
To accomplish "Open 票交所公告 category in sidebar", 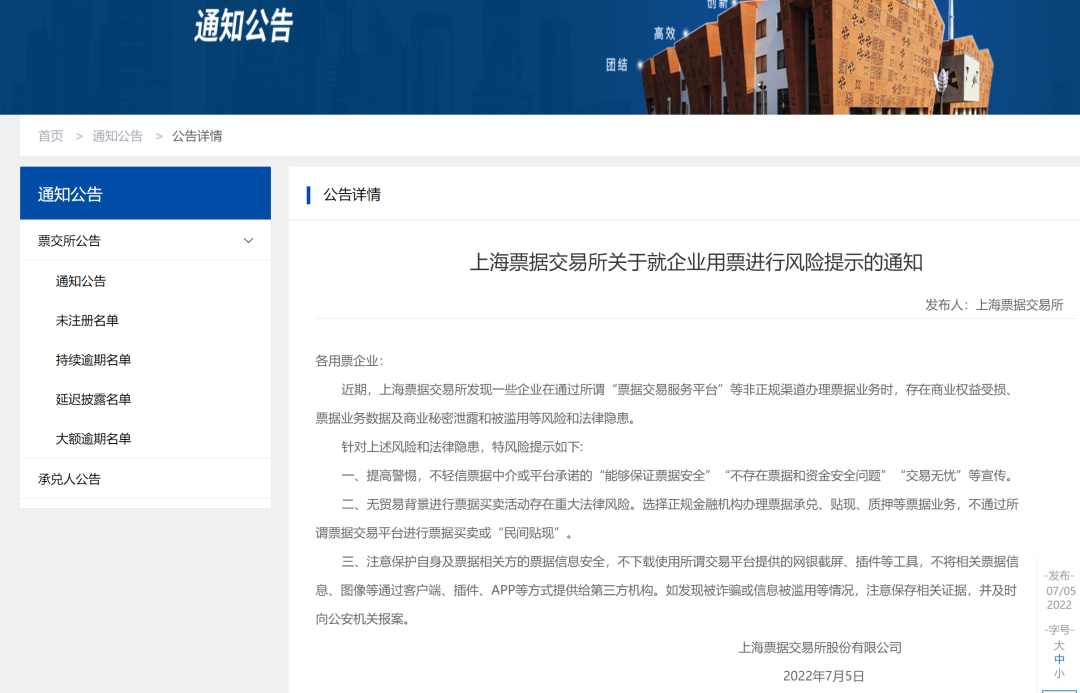I will (145, 240).
